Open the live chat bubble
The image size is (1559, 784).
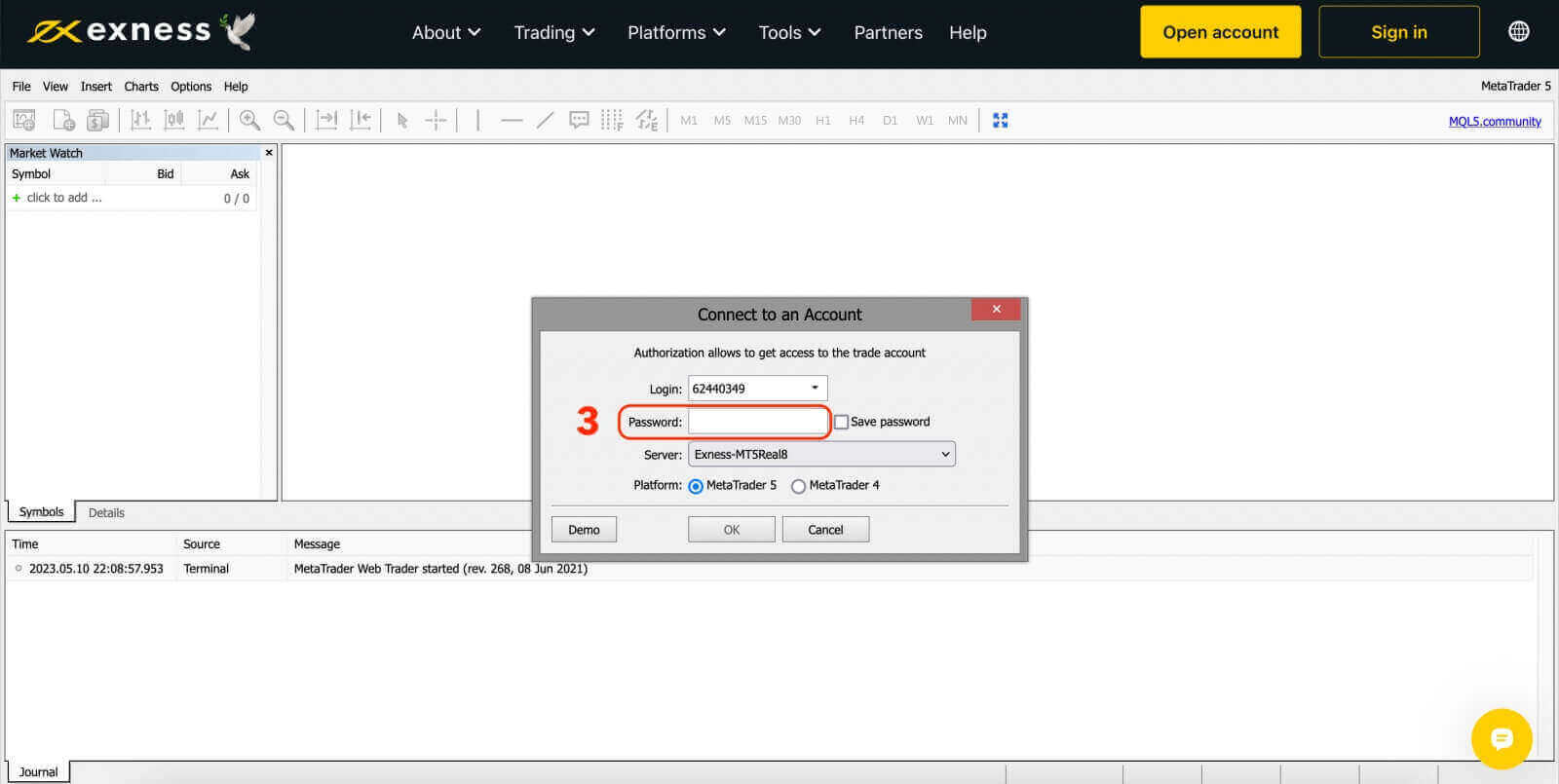pos(1502,738)
